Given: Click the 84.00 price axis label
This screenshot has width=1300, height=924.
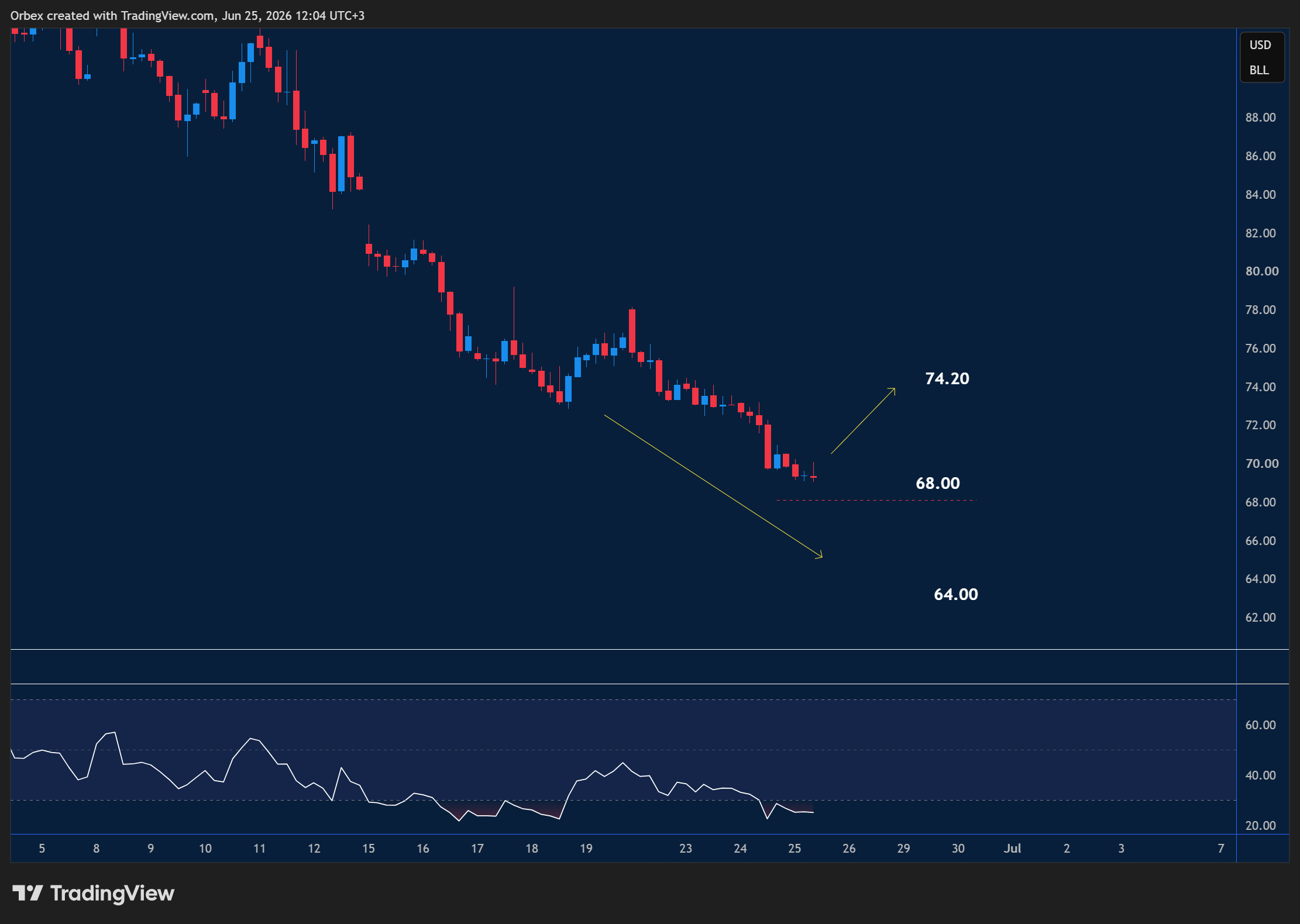Looking at the screenshot, I should point(1261,195).
